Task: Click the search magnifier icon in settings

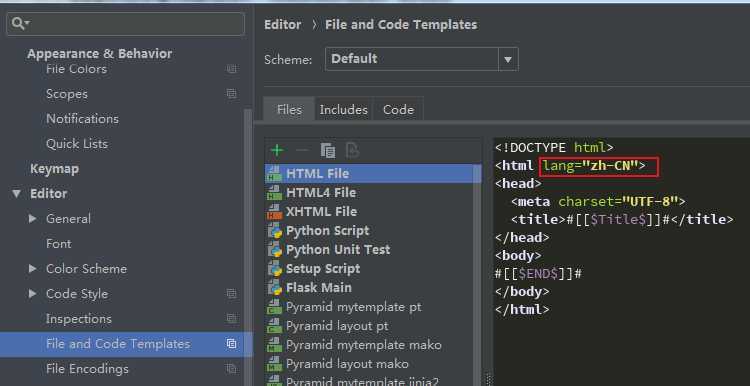Action: [19, 23]
